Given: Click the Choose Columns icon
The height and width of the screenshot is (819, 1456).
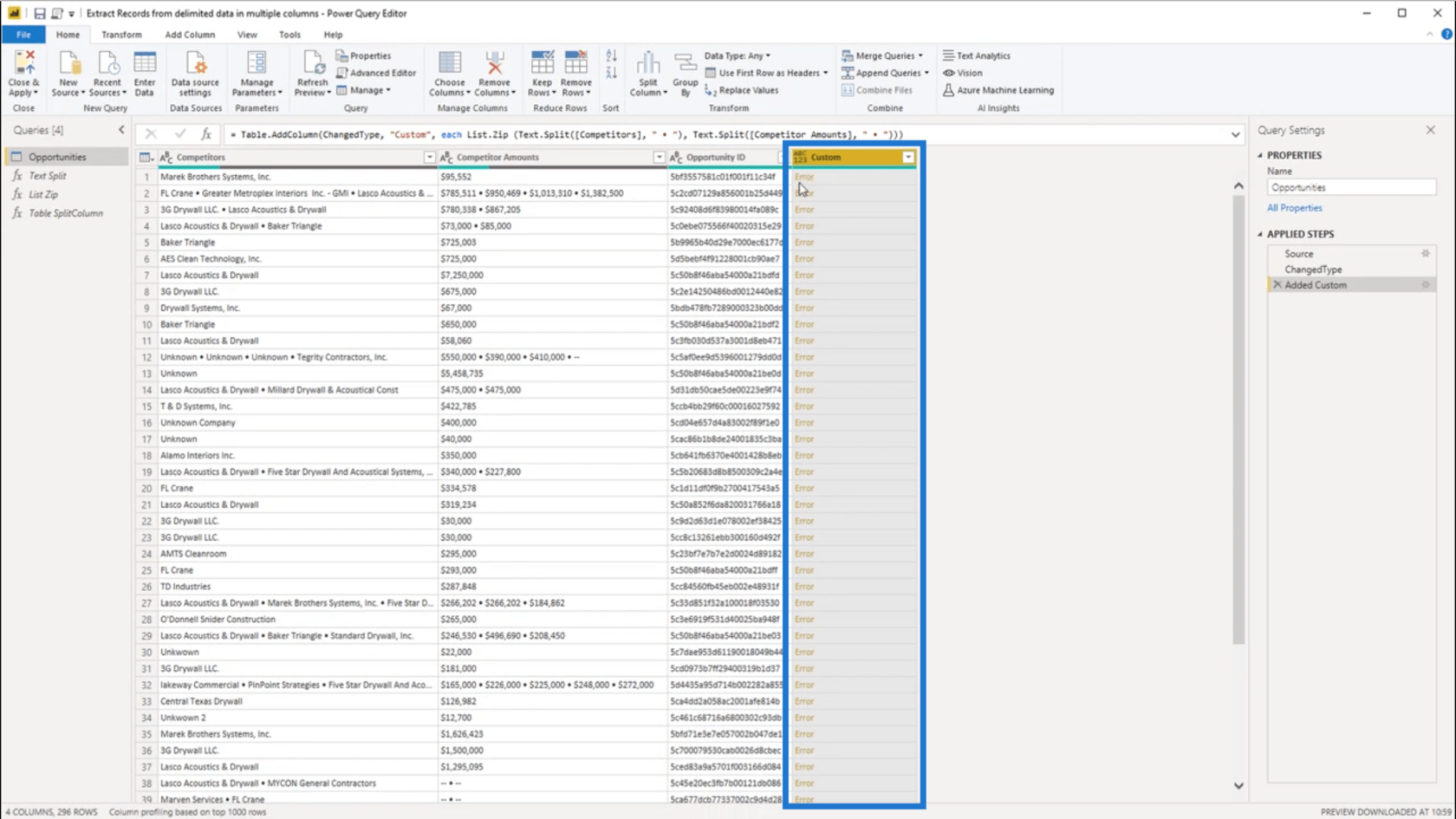Looking at the screenshot, I should tap(450, 62).
